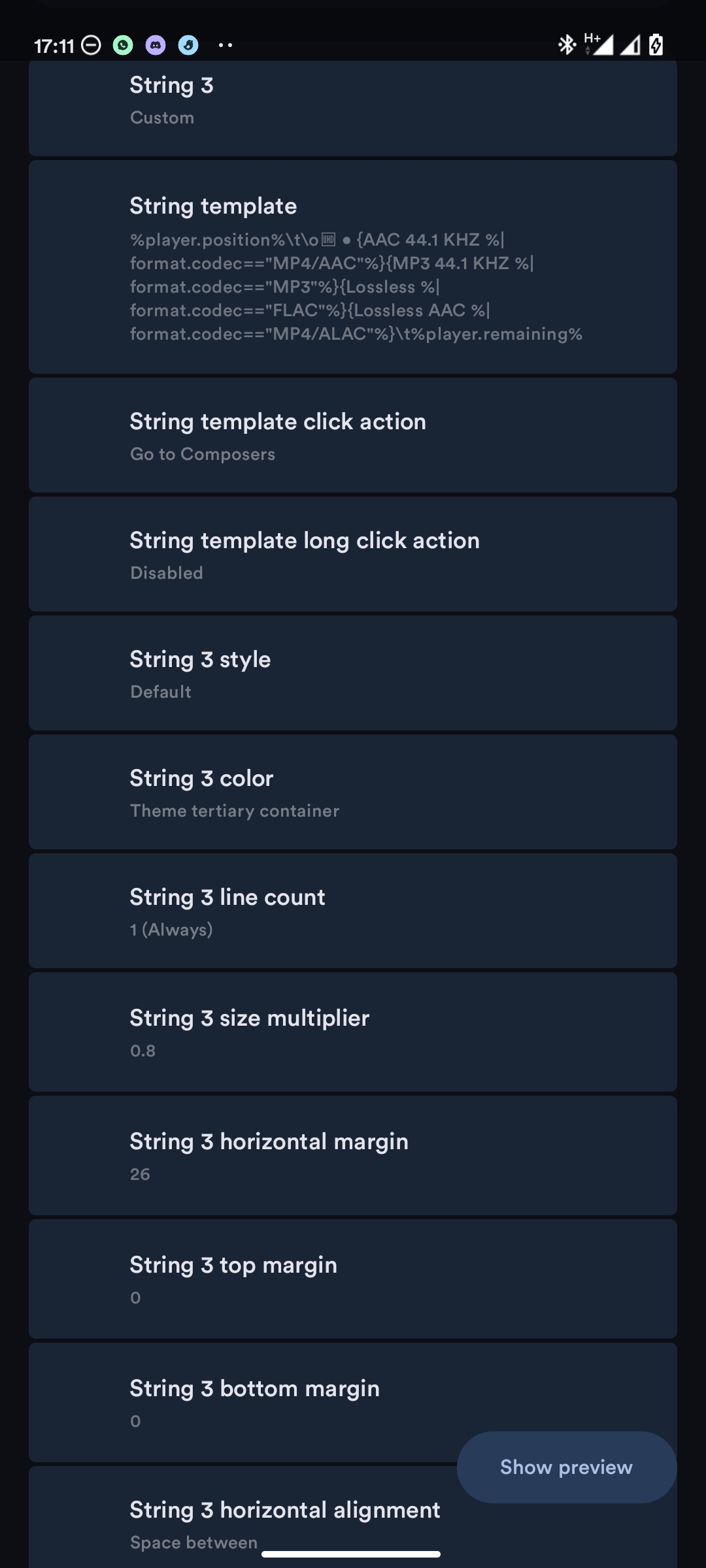
Task: Open String 3 horizontal margin setting
Action: pyautogui.click(x=352, y=1156)
